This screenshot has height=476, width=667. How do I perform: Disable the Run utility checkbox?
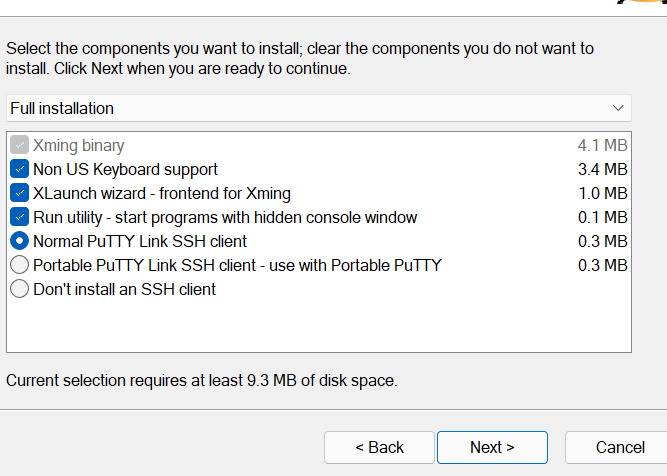point(19,217)
